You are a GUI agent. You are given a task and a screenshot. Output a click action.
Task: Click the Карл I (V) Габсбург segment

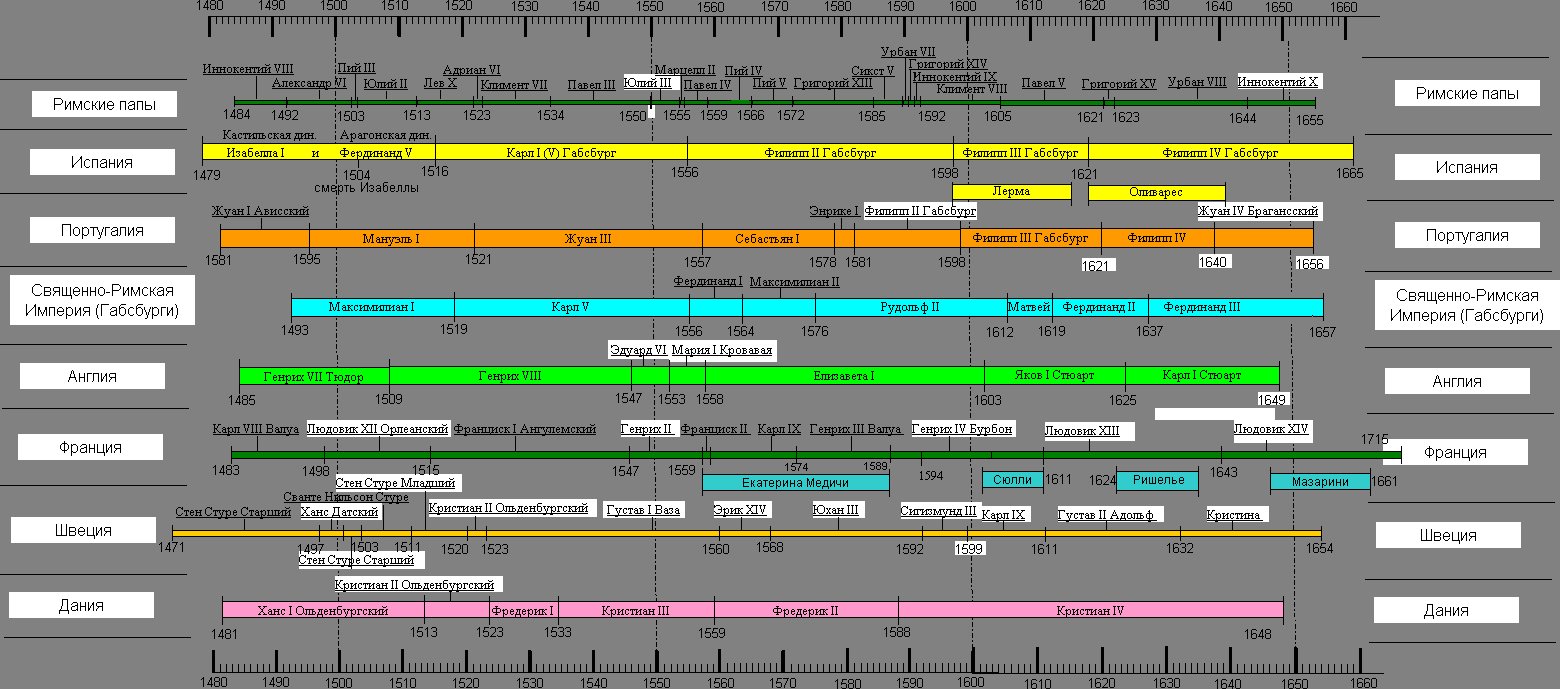click(561, 153)
